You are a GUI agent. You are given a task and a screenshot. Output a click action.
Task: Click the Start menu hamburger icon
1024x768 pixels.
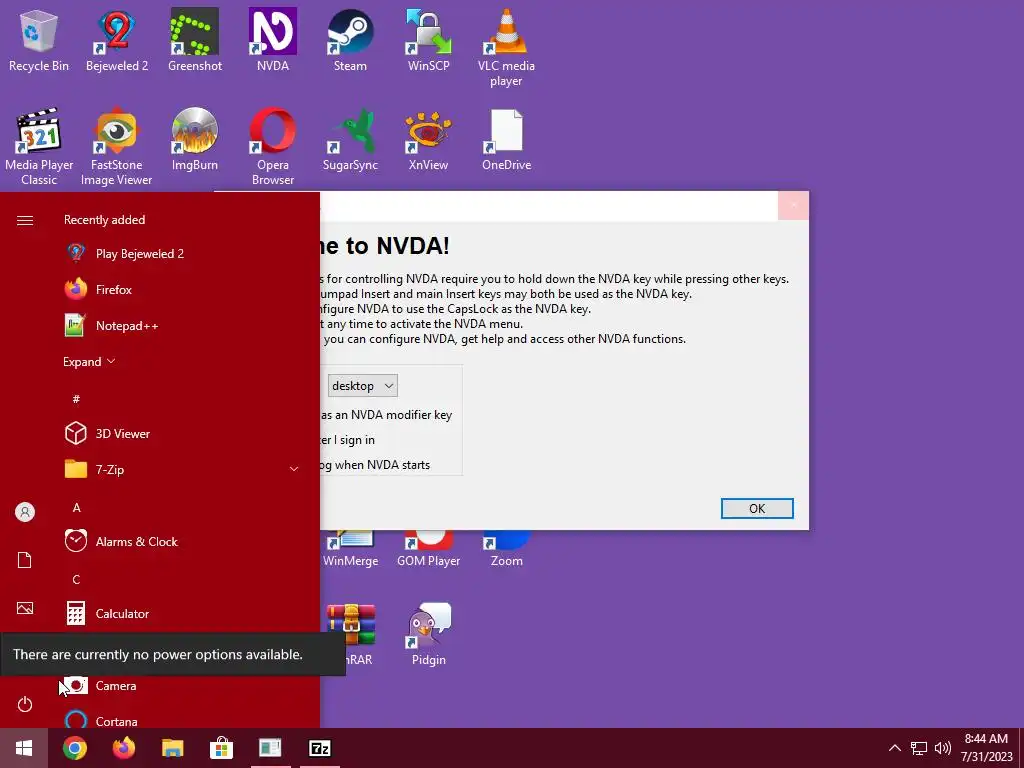(25, 221)
